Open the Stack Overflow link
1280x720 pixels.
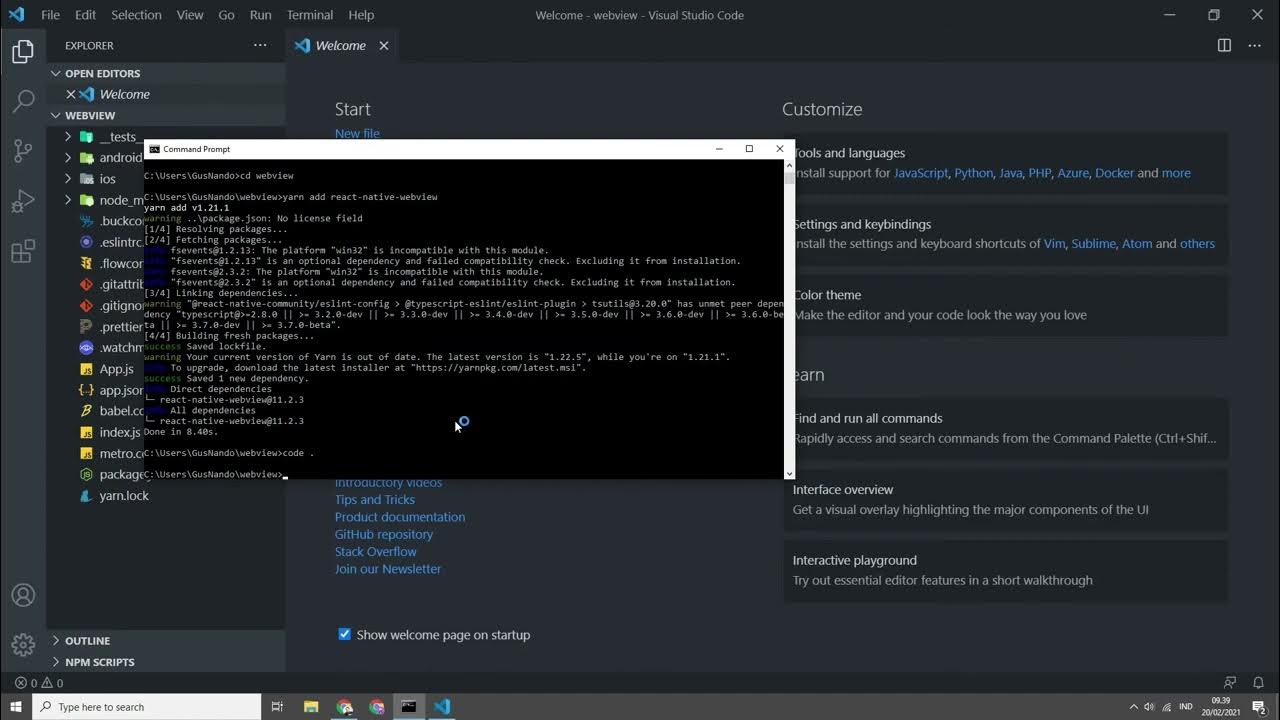(376, 551)
